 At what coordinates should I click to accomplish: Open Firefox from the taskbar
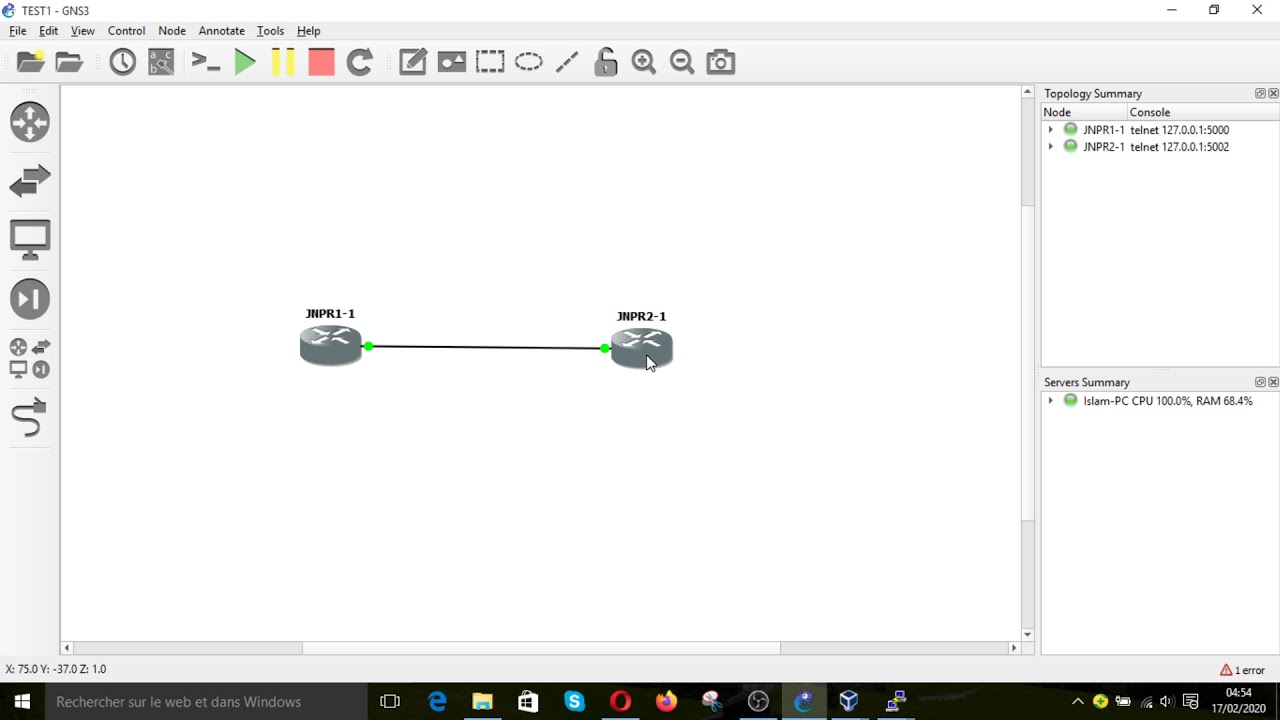(666, 702)
